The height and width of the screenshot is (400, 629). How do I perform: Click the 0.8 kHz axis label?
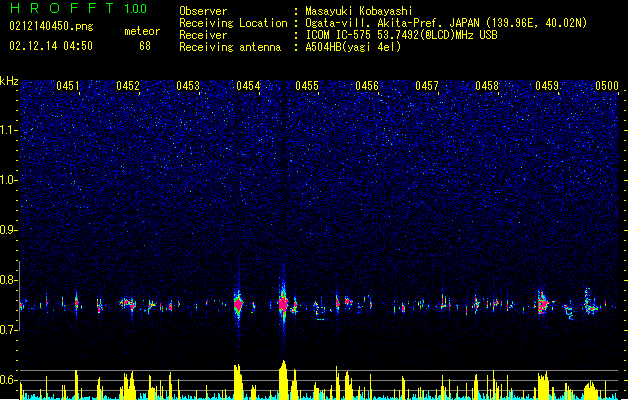8,280
